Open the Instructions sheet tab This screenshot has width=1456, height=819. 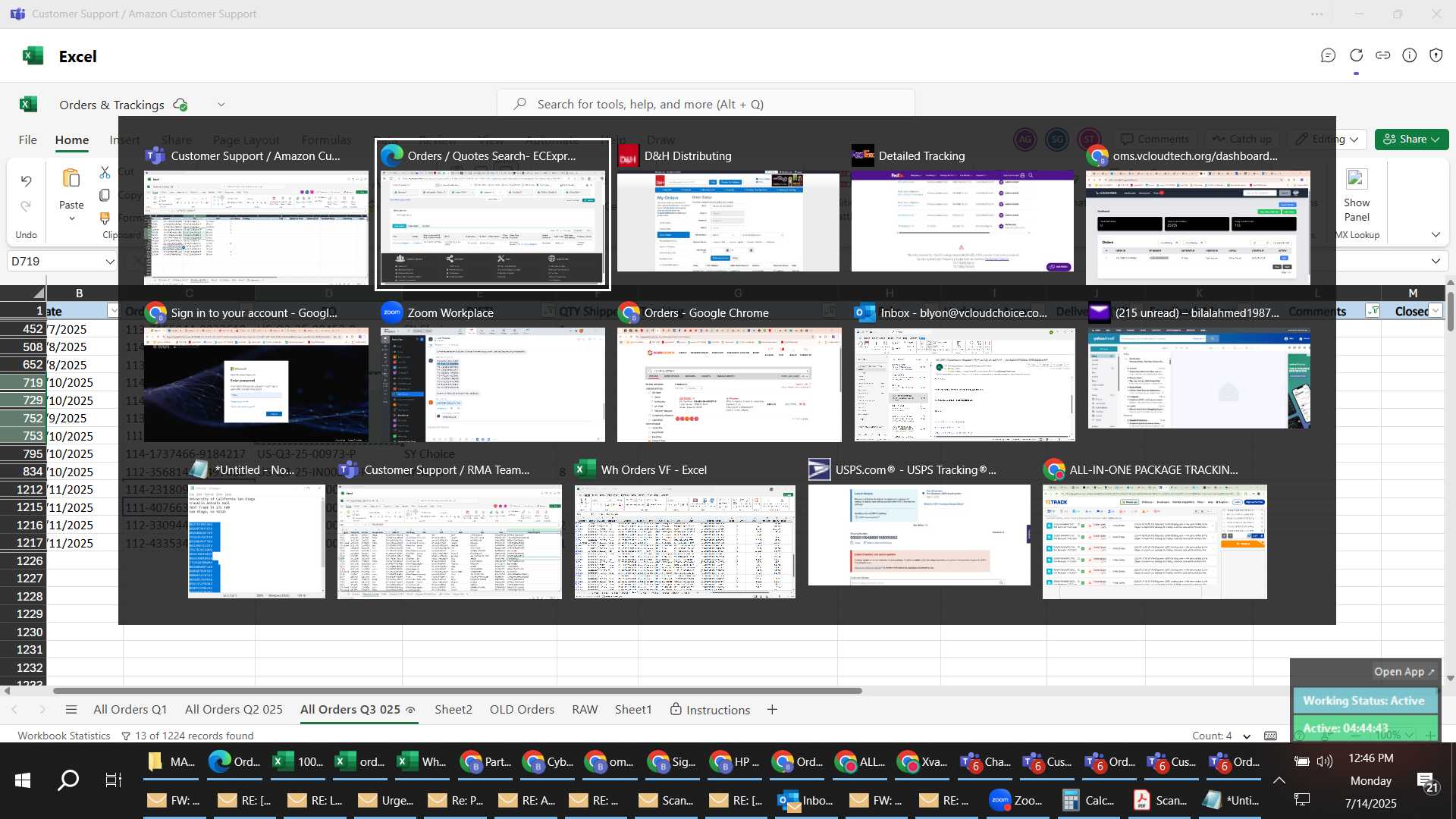[x=711, y=710]
